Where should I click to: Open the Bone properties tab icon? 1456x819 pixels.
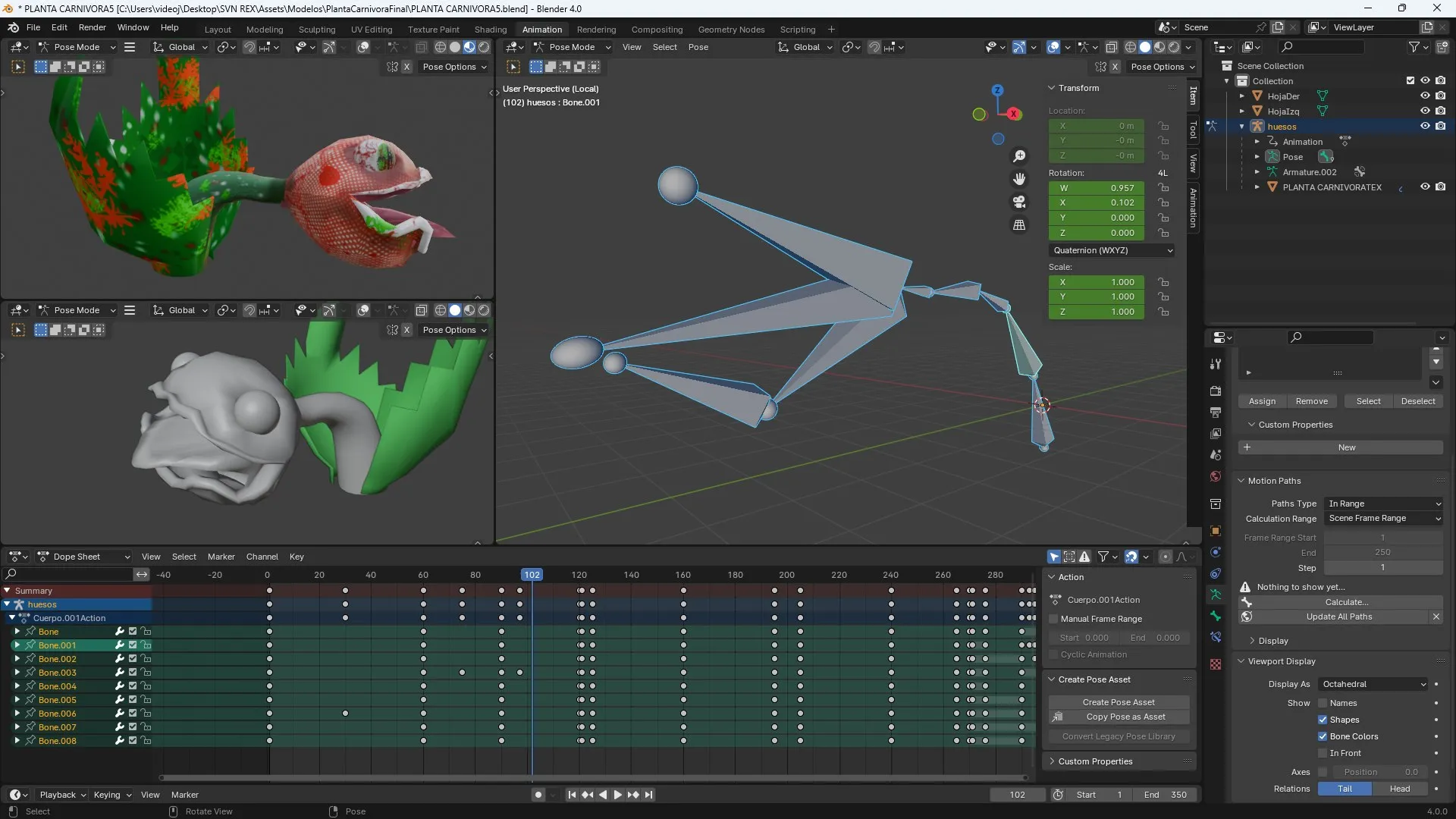(x=1216, y=616)
